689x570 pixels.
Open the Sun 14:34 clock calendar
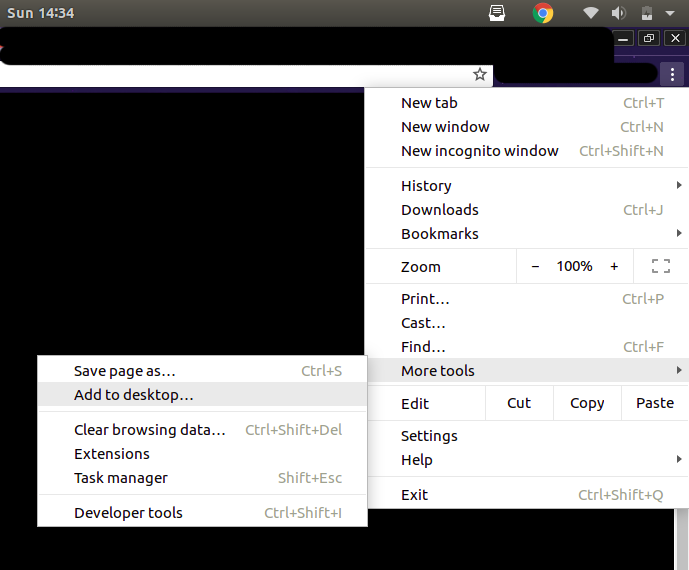point(40,13)
